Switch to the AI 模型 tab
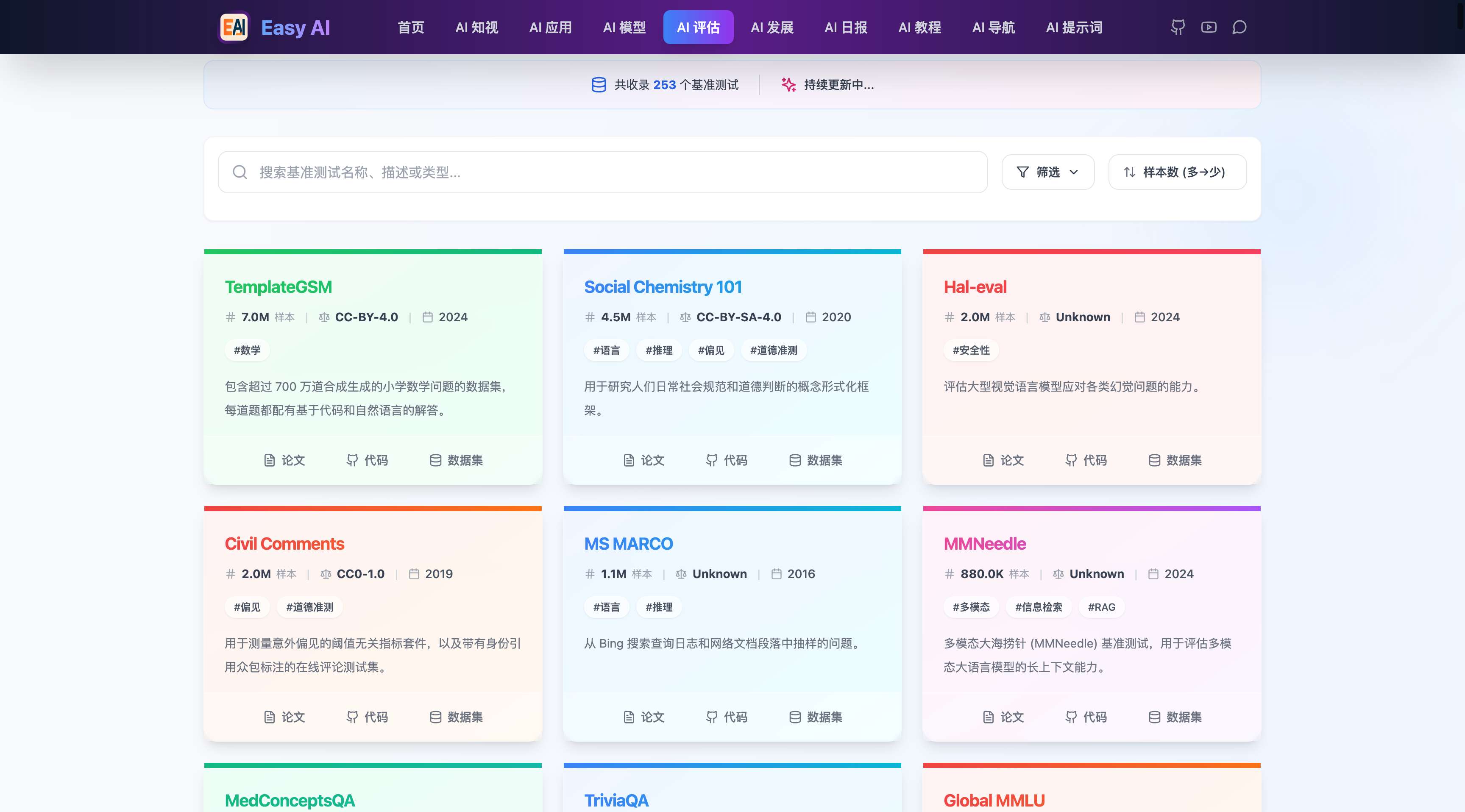The image size is (1465, 812). [x=624, y=27]
